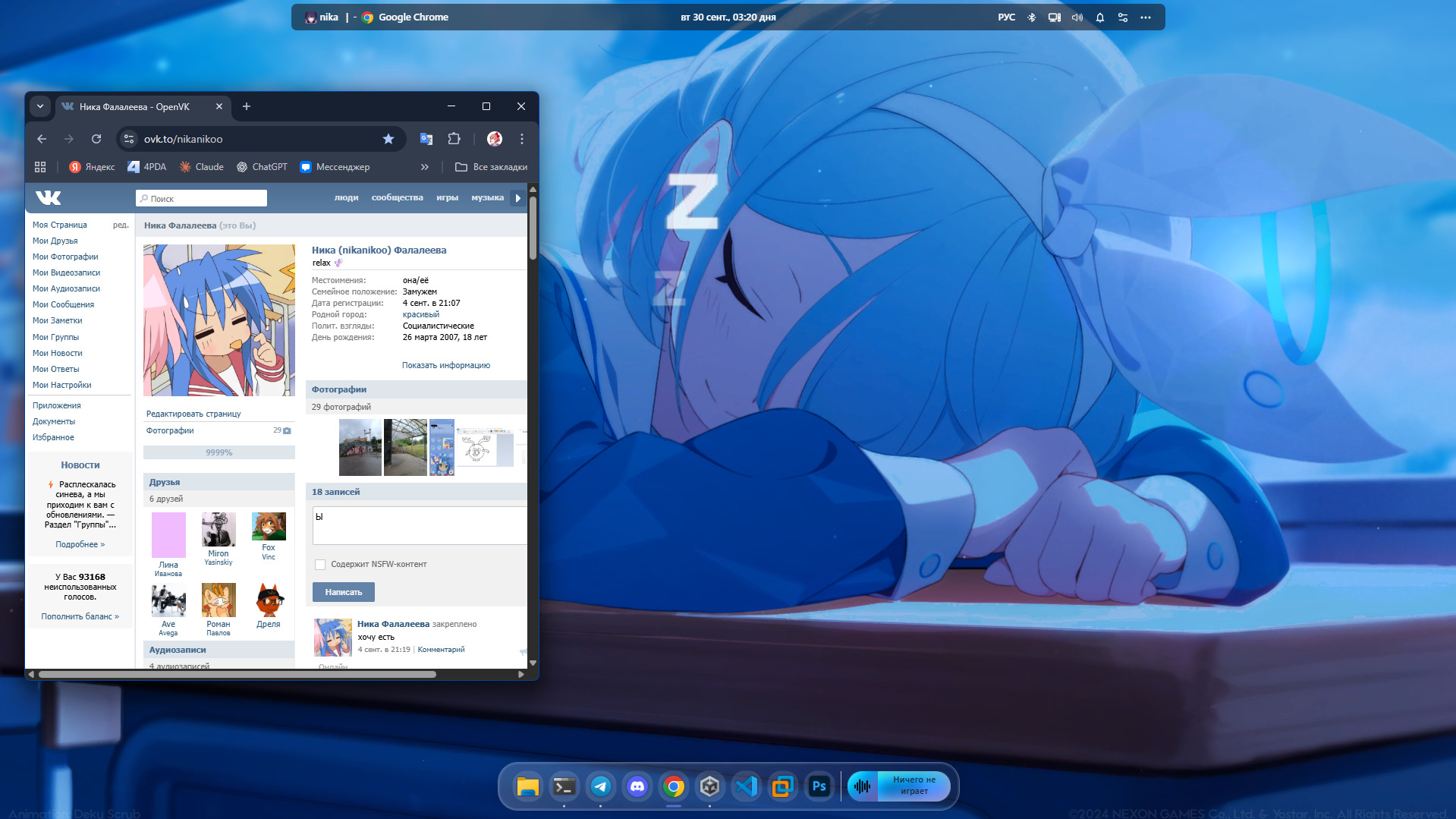Viewport: 1456px width, 819px height.
Task: Open the Chrome three-dot menu
Action: click(522, 139)
